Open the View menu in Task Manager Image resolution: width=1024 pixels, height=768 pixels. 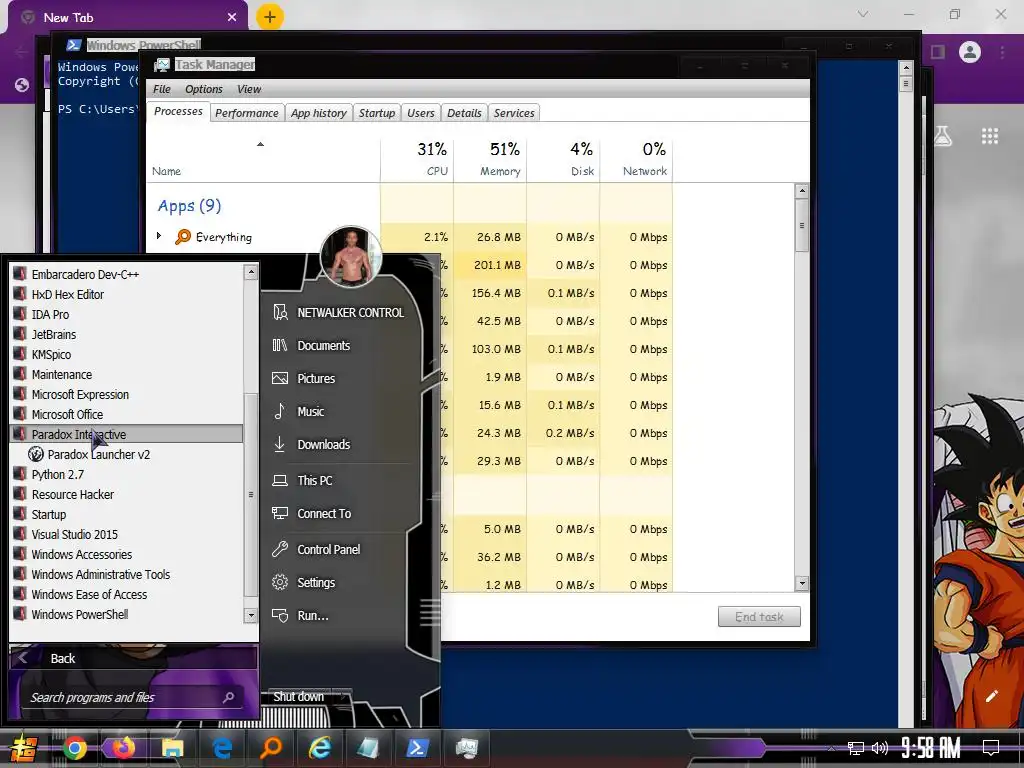[249, 89]
